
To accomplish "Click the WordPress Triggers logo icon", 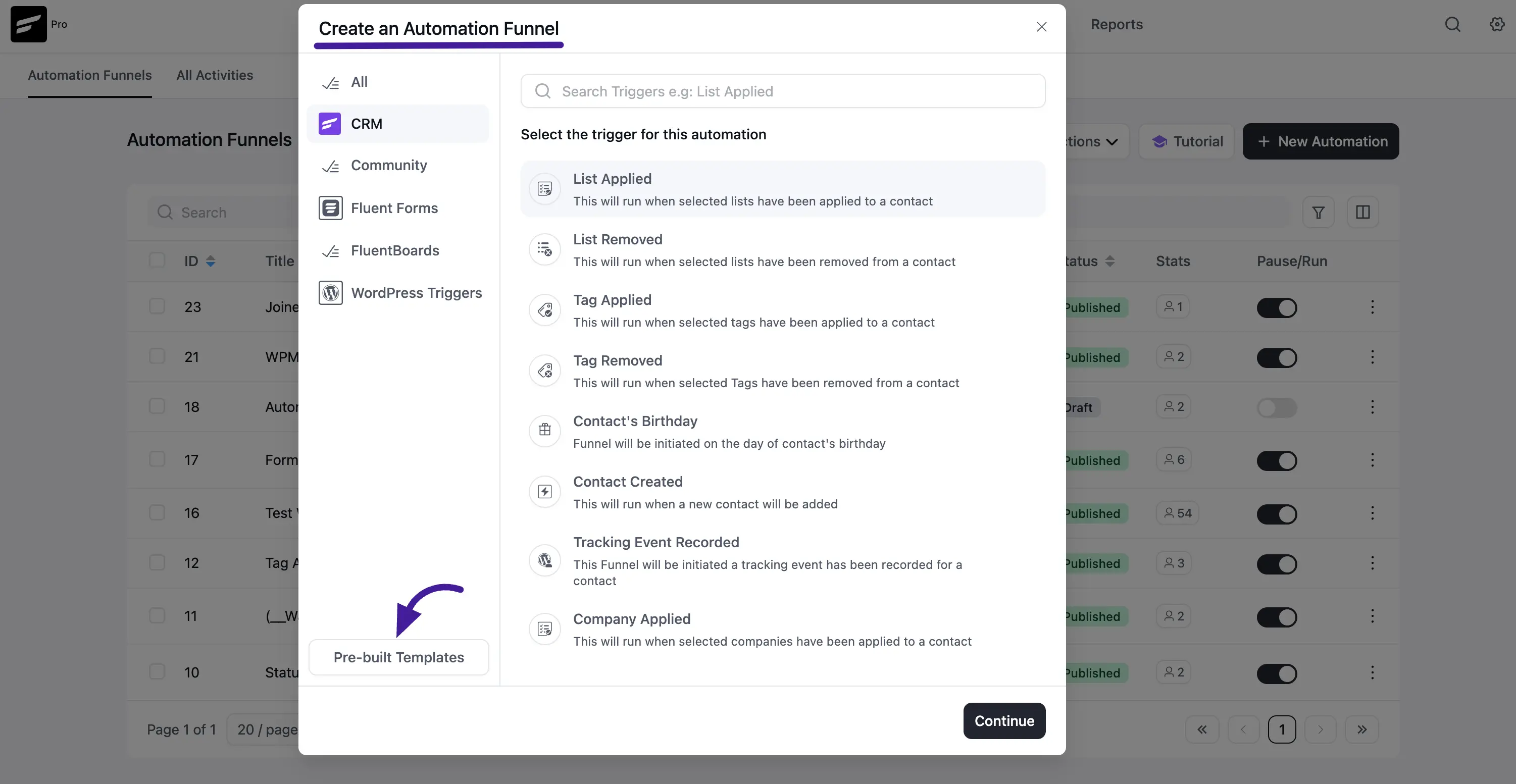I will pyautogui.click(x=330, y=293).
